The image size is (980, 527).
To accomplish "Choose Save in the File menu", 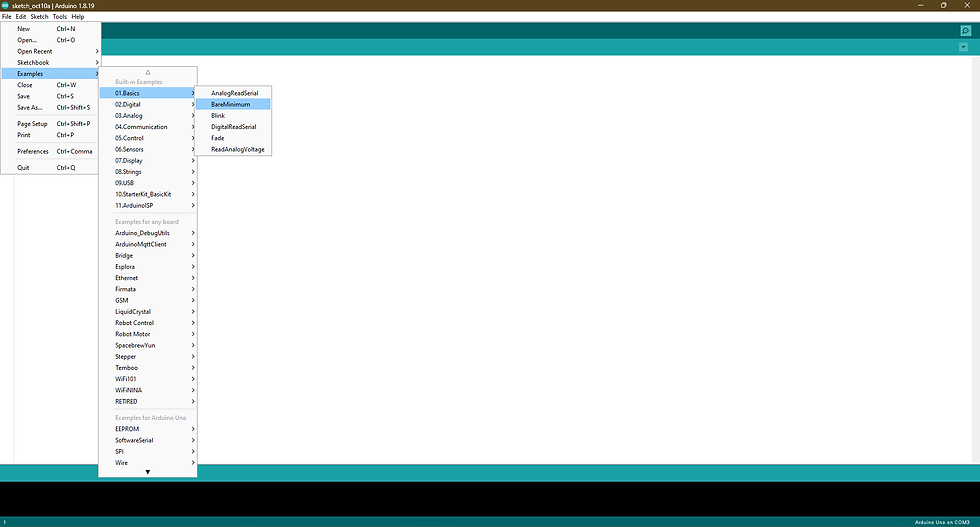I will [x=50, y=96].
